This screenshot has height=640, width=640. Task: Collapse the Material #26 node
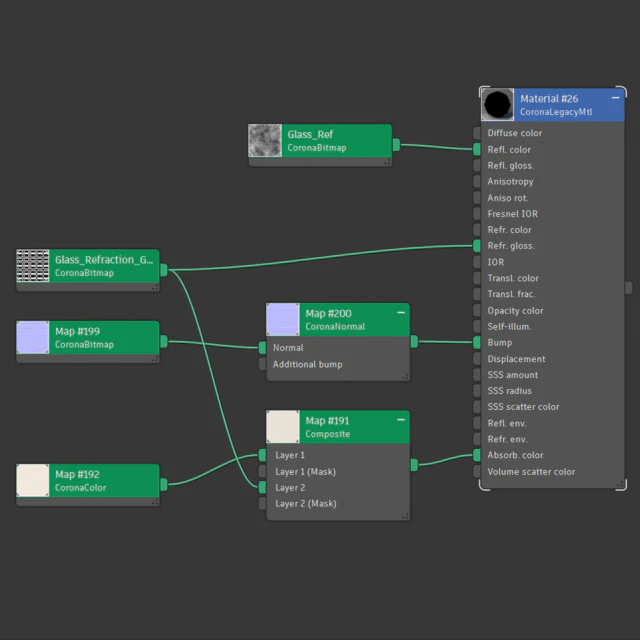point(616,98)
